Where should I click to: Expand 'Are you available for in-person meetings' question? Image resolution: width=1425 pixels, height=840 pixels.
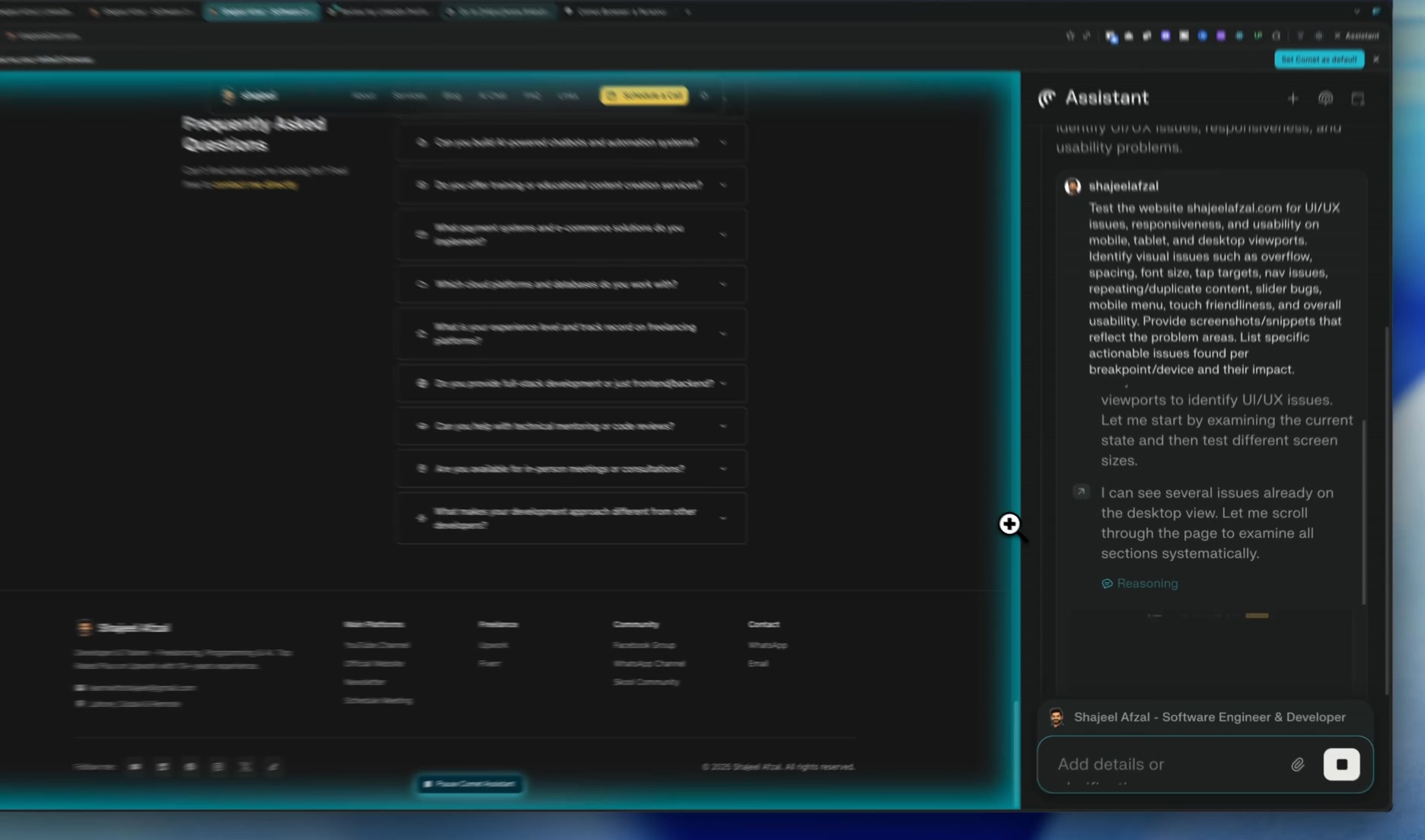[571, 469]
